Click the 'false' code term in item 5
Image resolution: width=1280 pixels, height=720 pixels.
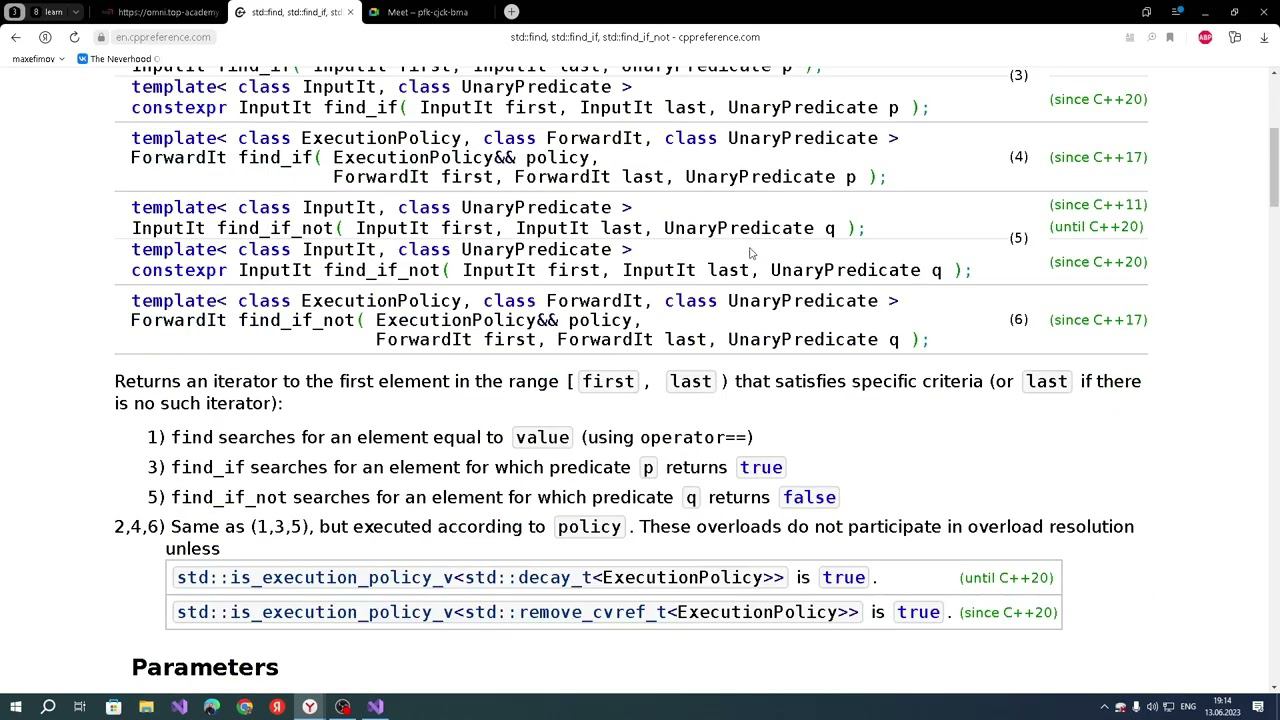(x=809, y=497)
